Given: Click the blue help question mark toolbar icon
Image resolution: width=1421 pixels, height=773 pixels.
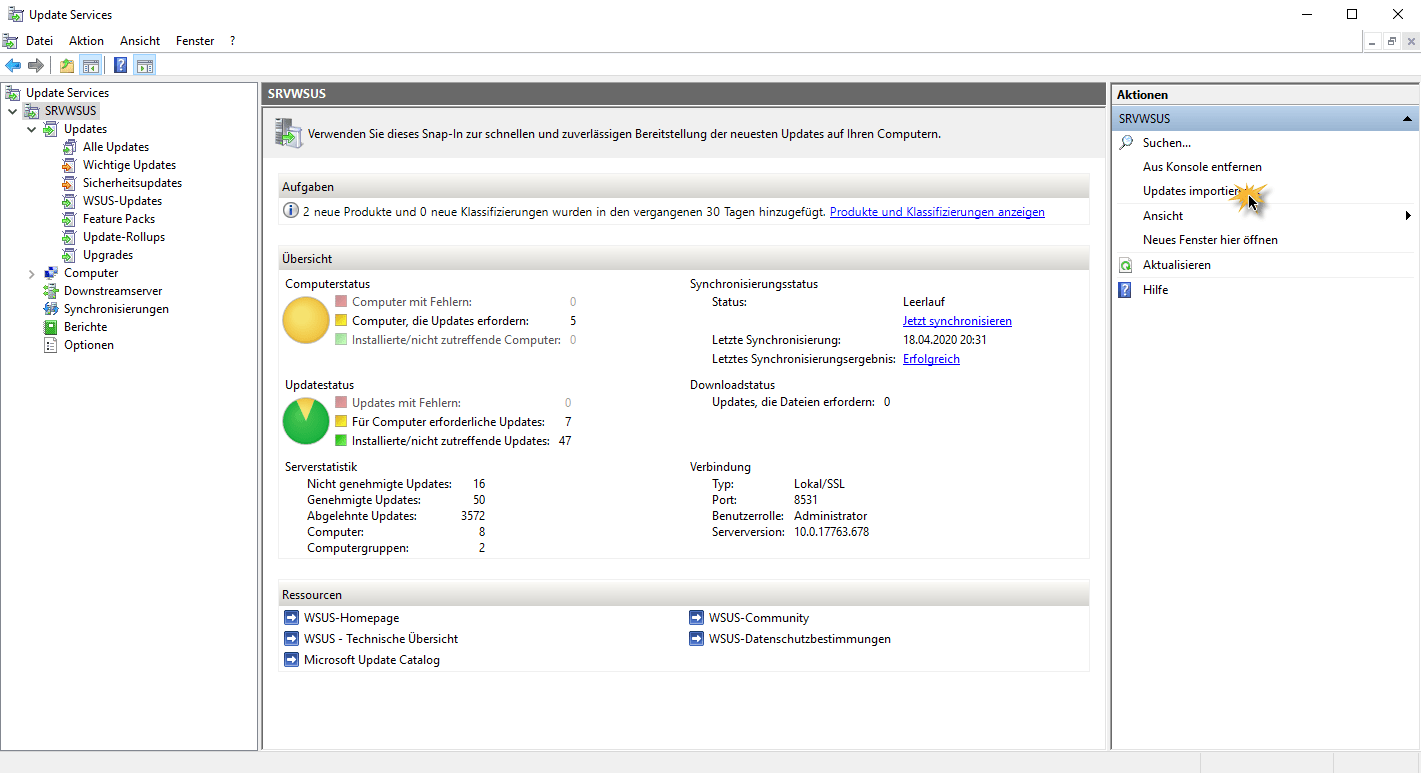Looking at the screenshot, I should coord(120,66).
